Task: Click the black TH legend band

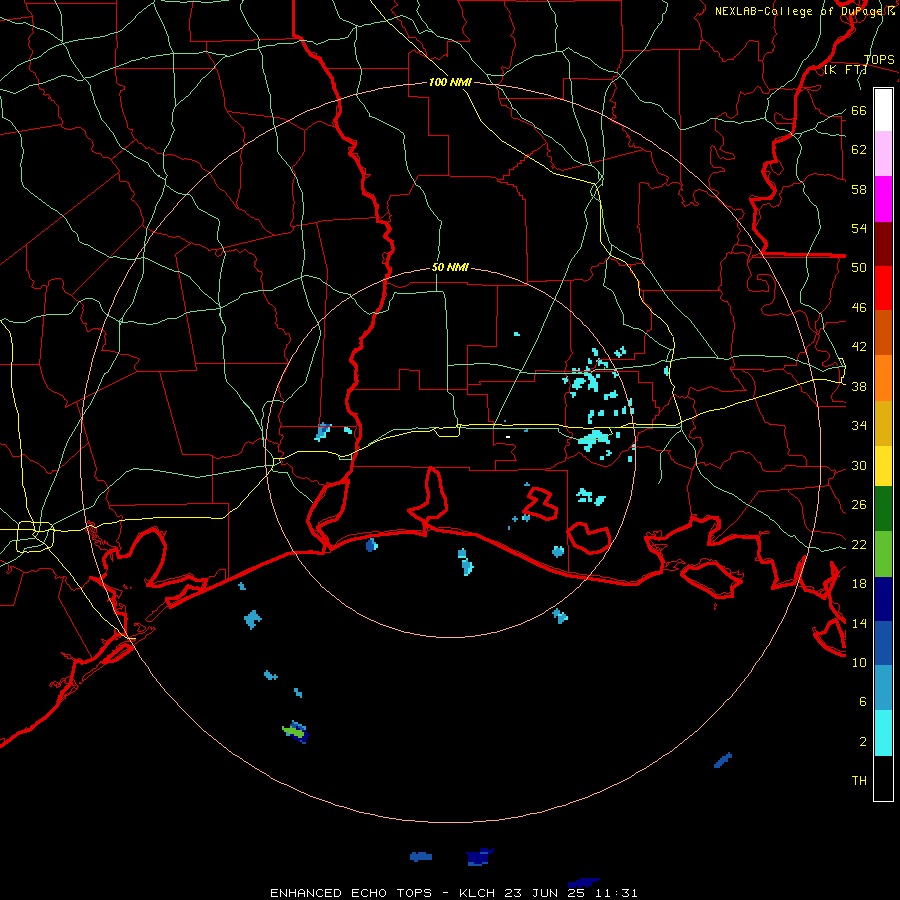Action: coord(883,778)
